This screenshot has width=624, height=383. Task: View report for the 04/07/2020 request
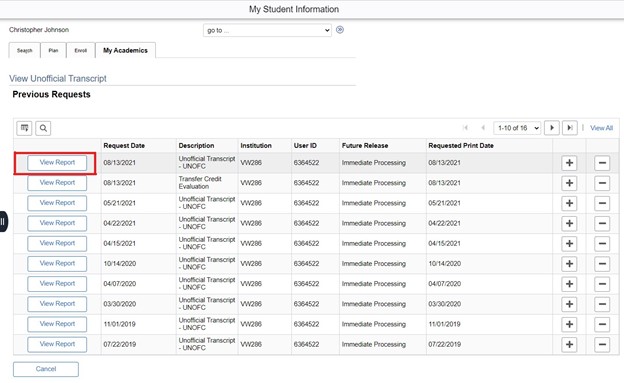[x=57, y=283]
